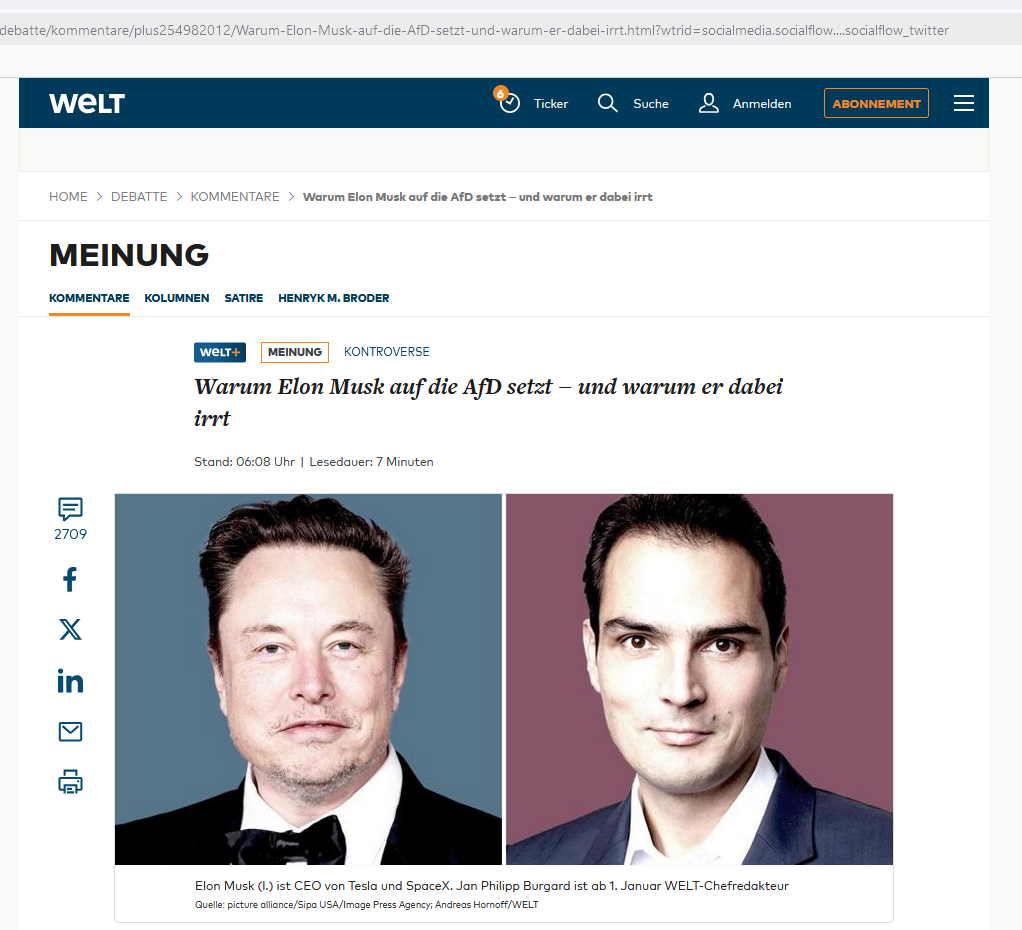Go to DEBATTE in breadcrumb
This screenshot has height=930, width=1022.
pos(139,197)
